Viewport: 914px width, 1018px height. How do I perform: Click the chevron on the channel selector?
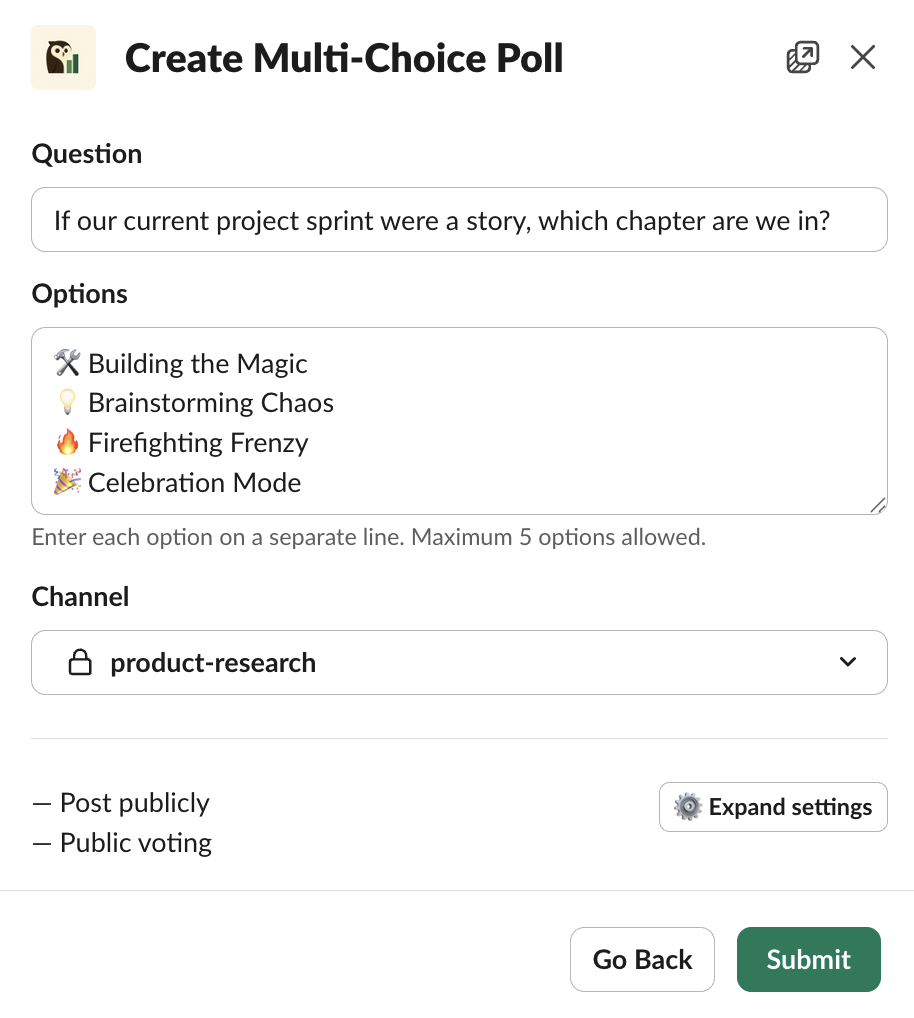pos(847,662)
